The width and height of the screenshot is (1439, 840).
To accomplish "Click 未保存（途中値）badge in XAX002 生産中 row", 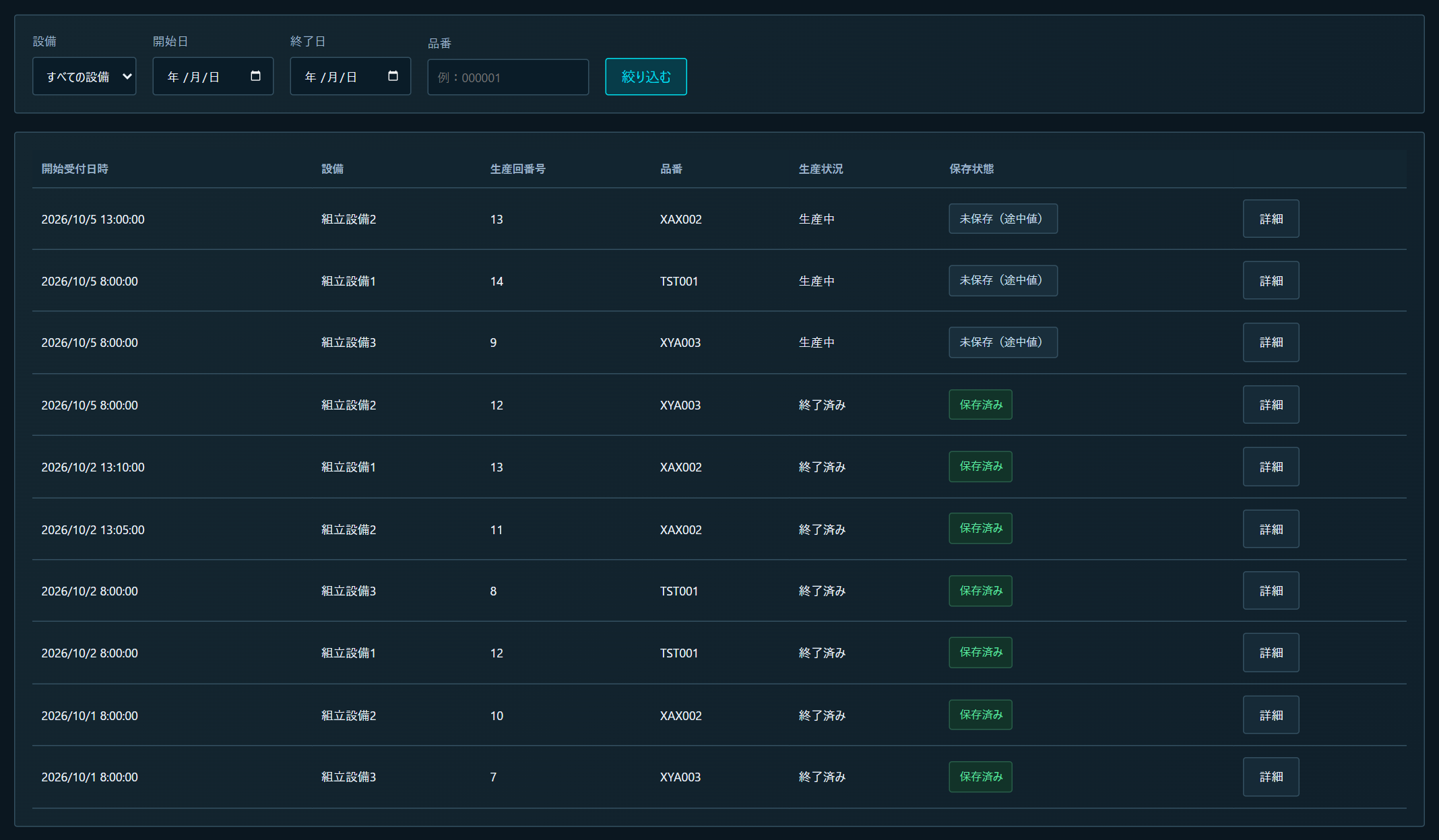I will 1003,219.
